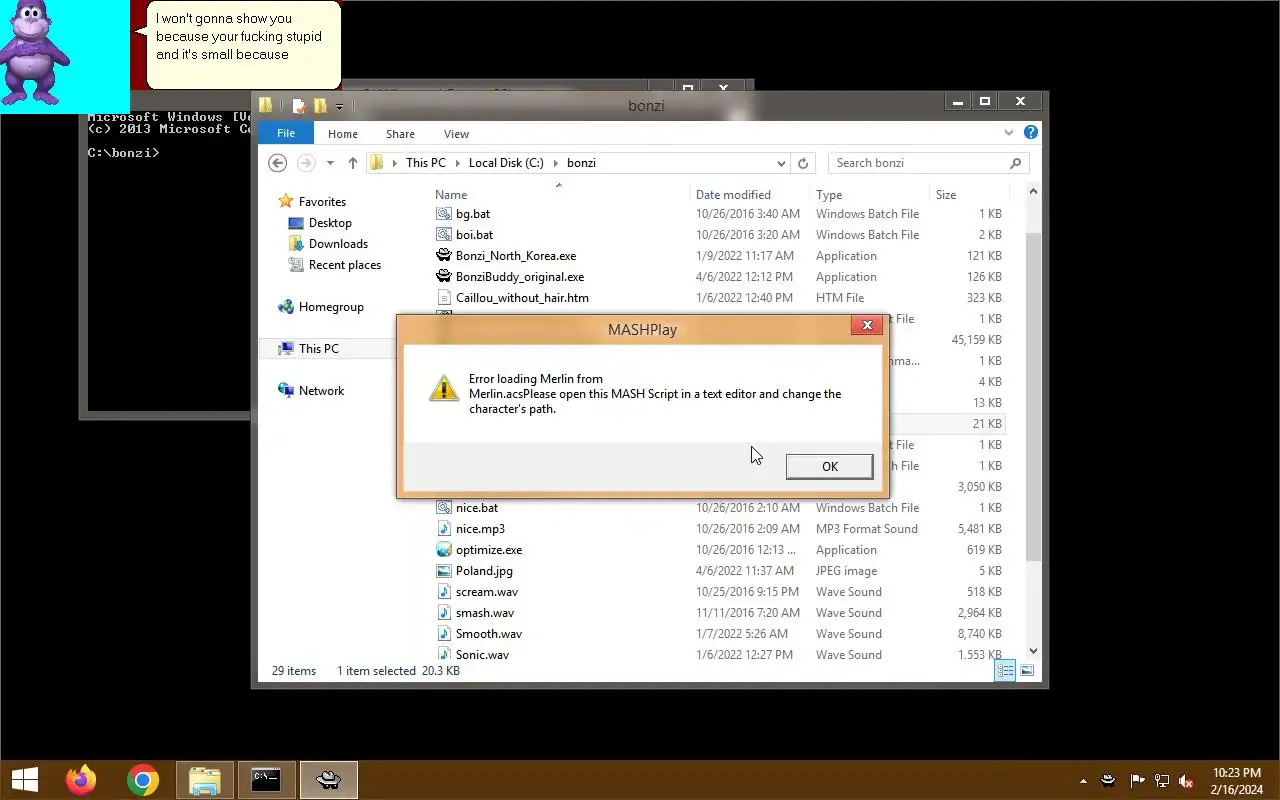Select Network in the navigation pane
Image resolution: width=1280 pixels, height=800 pixels.
click(321, 391)
